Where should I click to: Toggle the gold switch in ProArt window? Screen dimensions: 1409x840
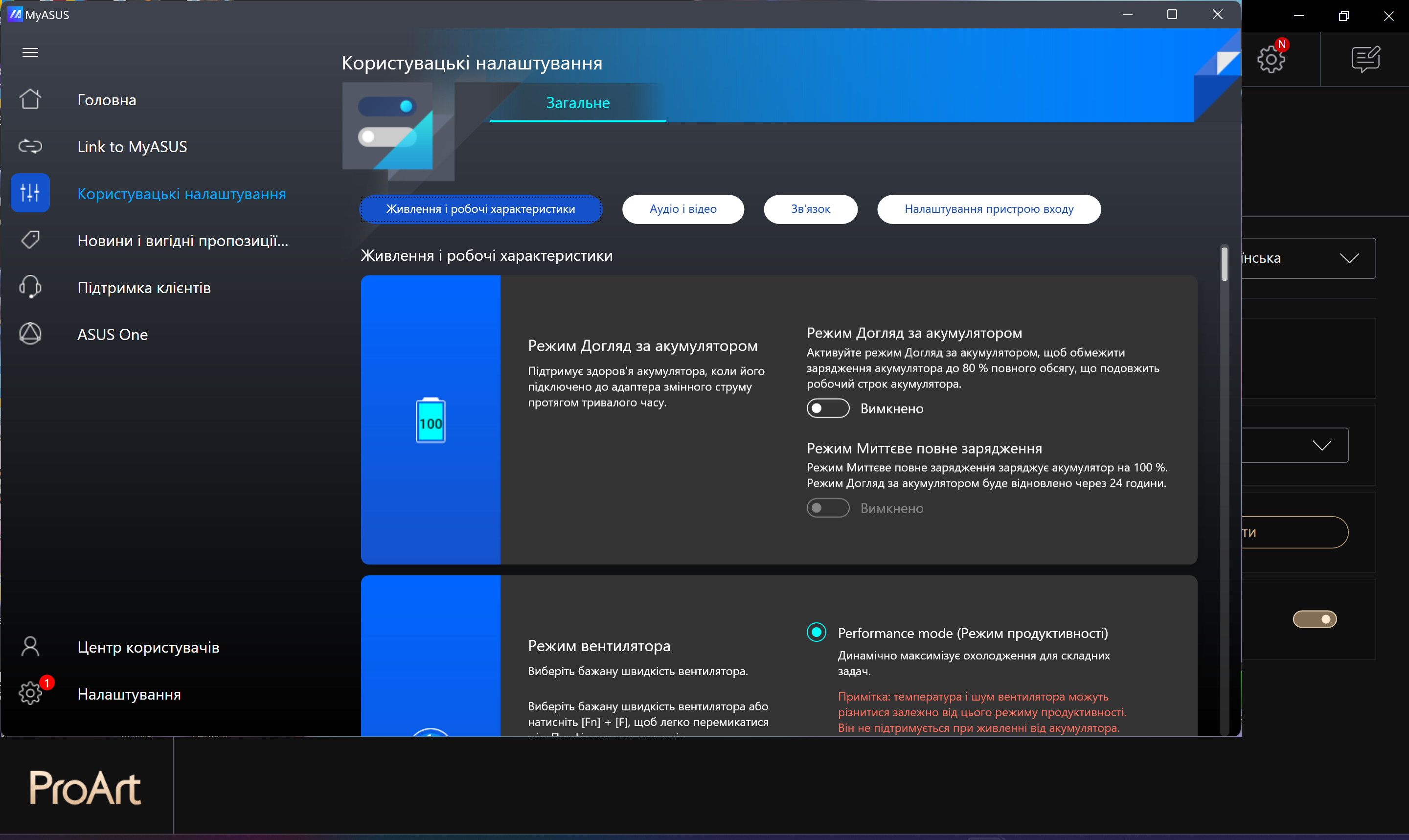pos(1315,619)
